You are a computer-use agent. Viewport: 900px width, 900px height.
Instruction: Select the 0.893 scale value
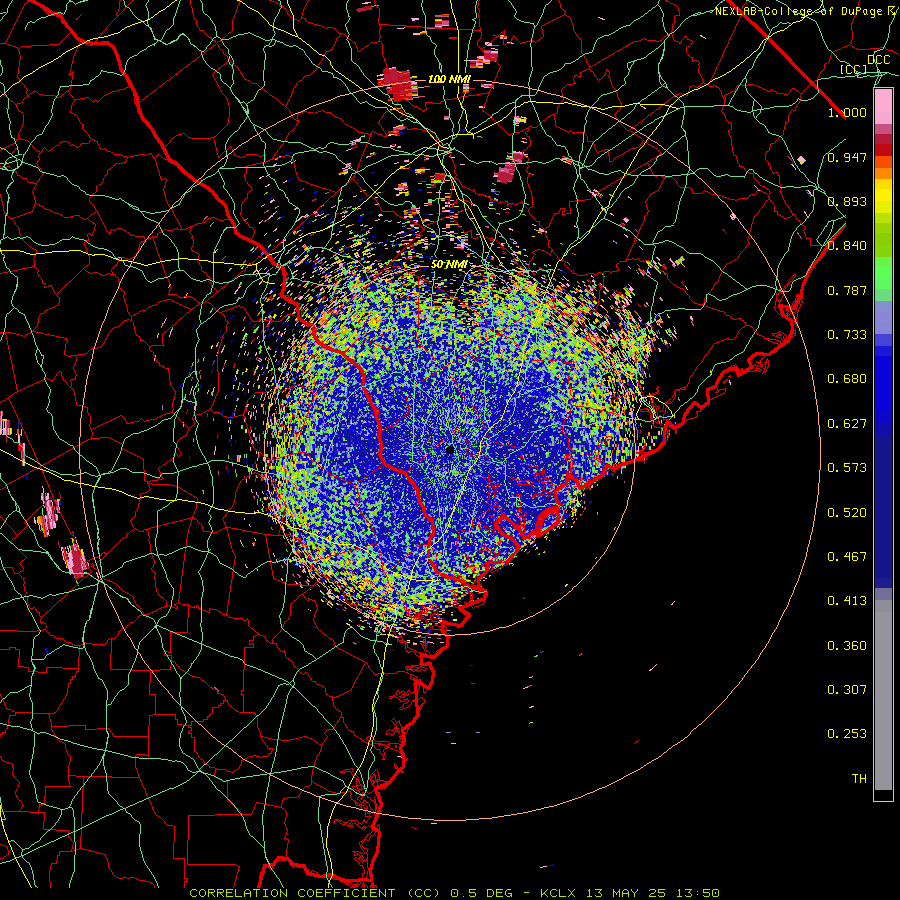(x=847, y=201)
